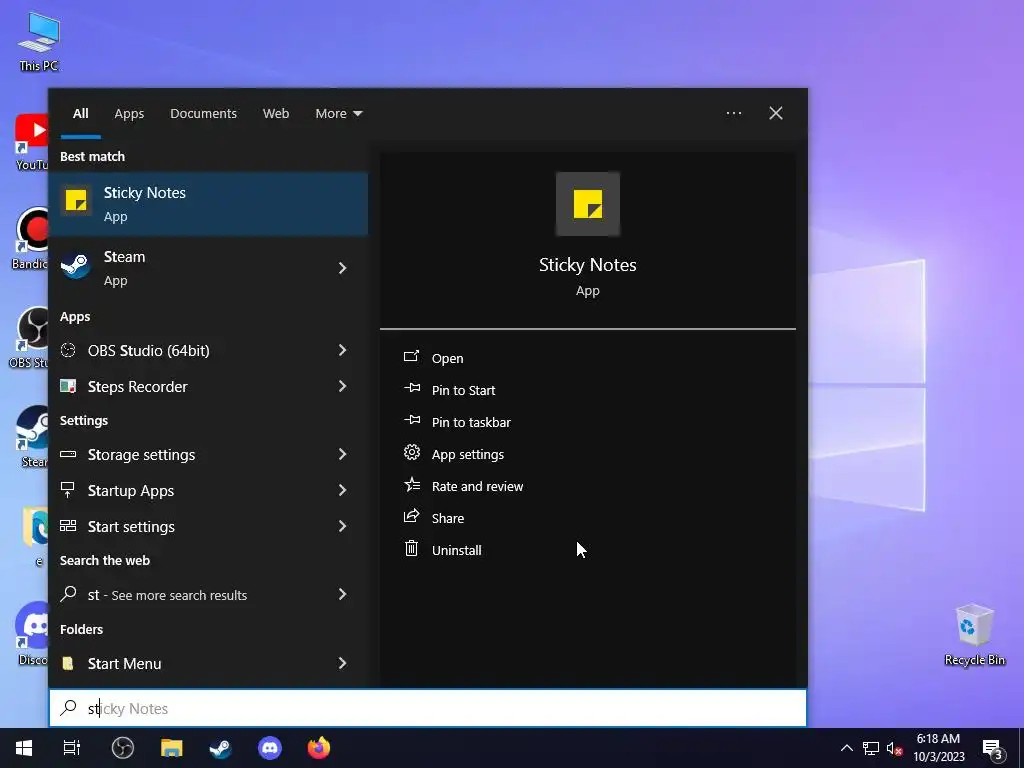
Task: Click the Sticky Notes icon in preview pane
Action: click(588, 204)
